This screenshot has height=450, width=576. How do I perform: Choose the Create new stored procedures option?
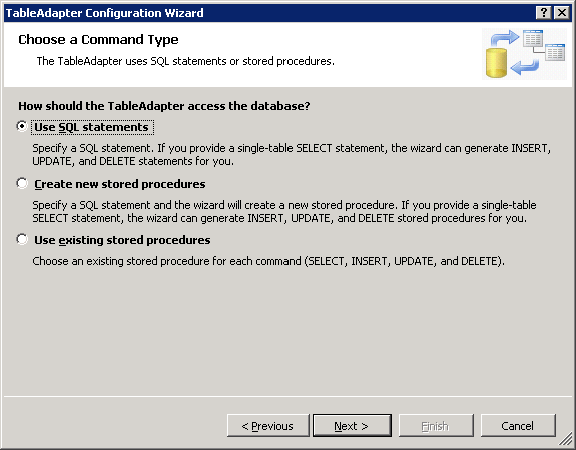point(22,183)
